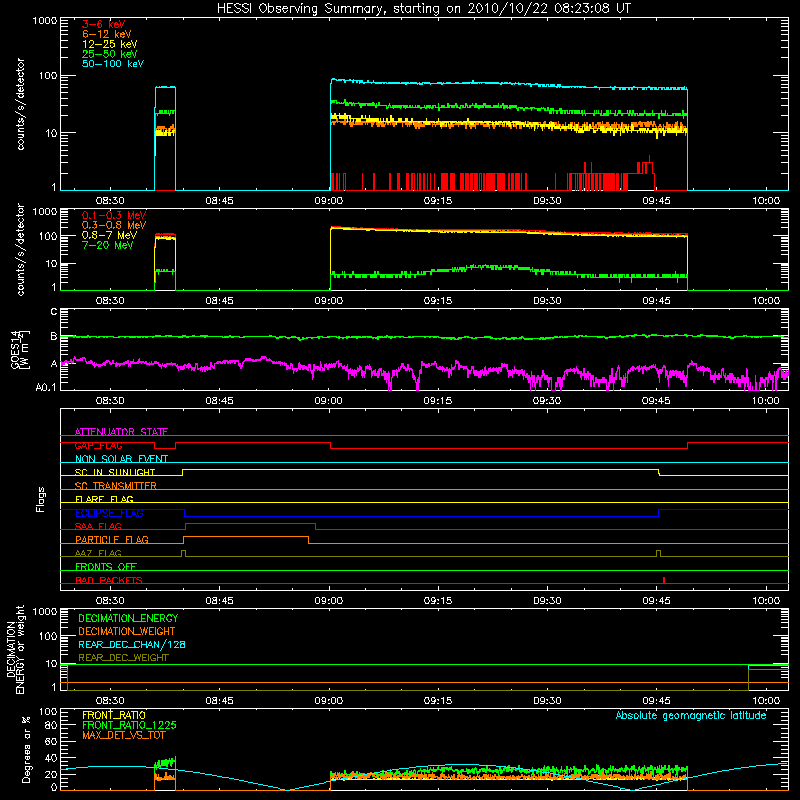Pick the FRONTS_OFF flag label

coord(106,566)
